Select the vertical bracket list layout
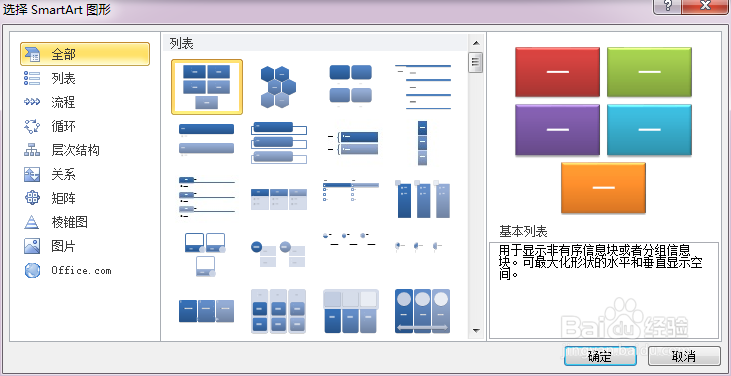 pyautogui.click(x=352, y=143)
